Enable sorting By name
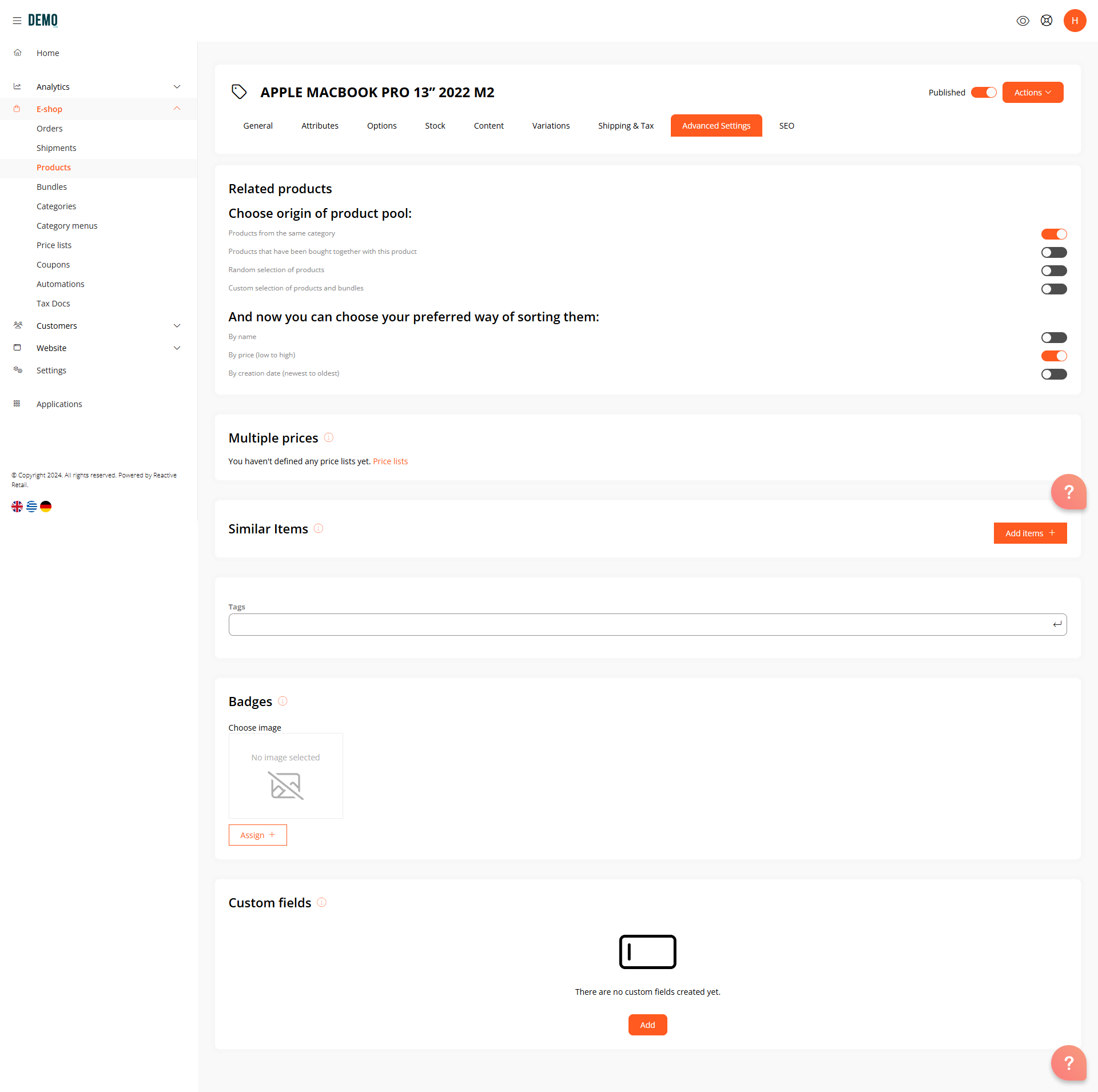This screenshot has width=1098, height=1092. [1054, 337]
